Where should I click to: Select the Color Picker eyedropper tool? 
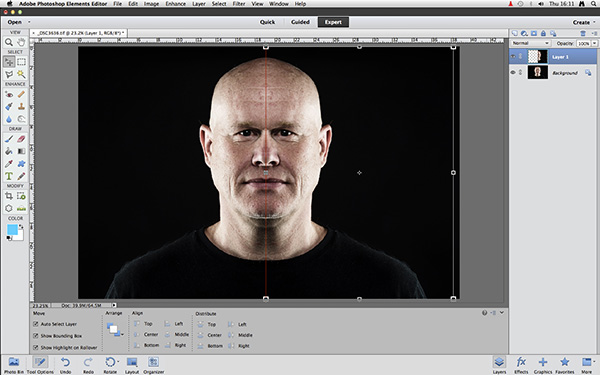tap(9, 164)
